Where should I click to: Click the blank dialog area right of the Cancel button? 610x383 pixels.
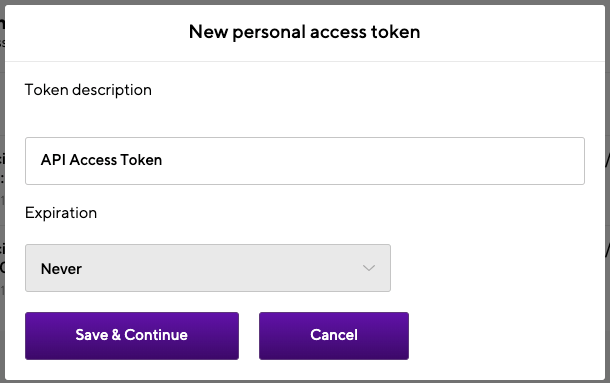(x=506, y=336)
